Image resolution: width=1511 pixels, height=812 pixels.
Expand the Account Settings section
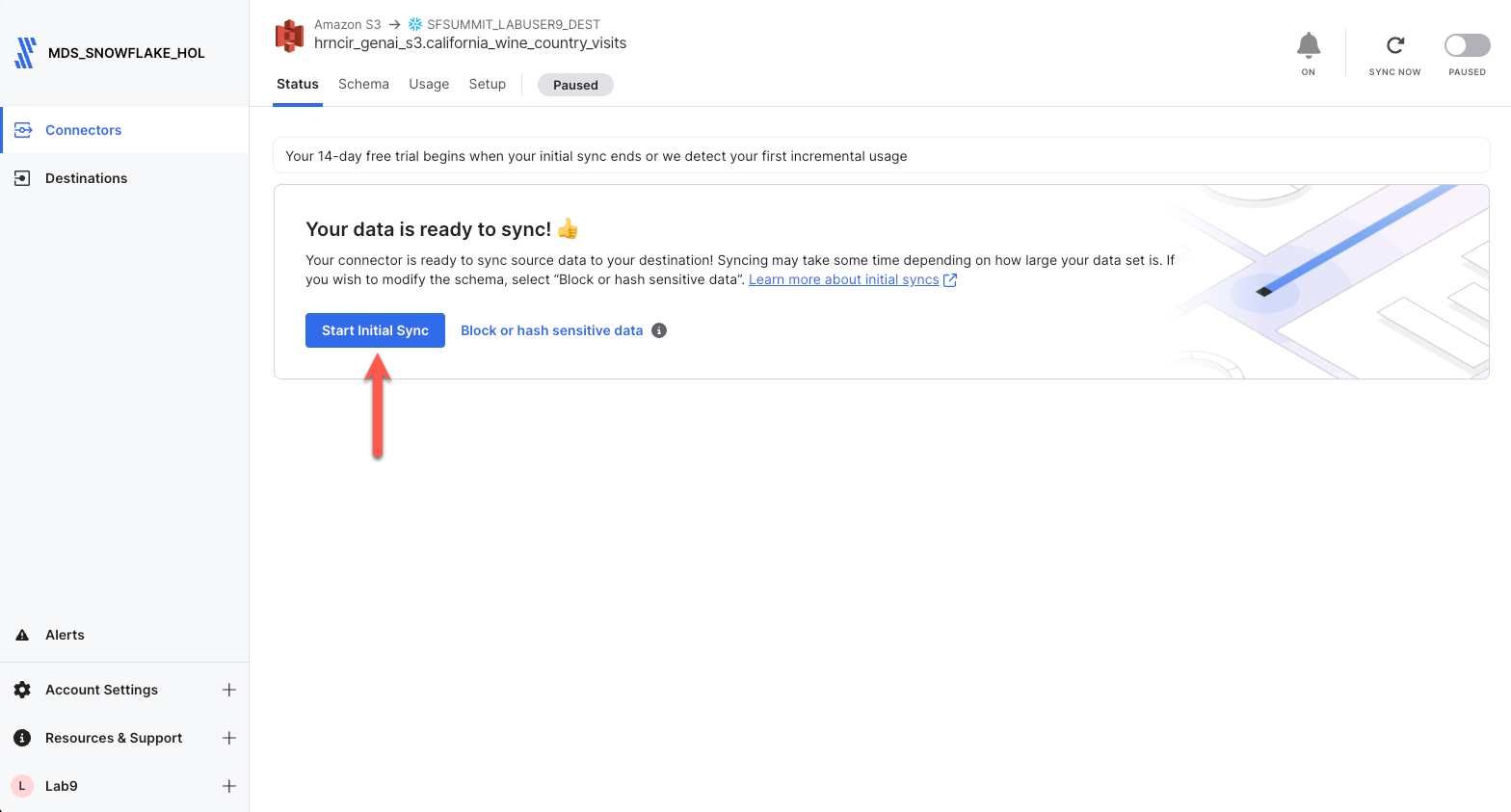pyautogui.click(x=229, y=690)
